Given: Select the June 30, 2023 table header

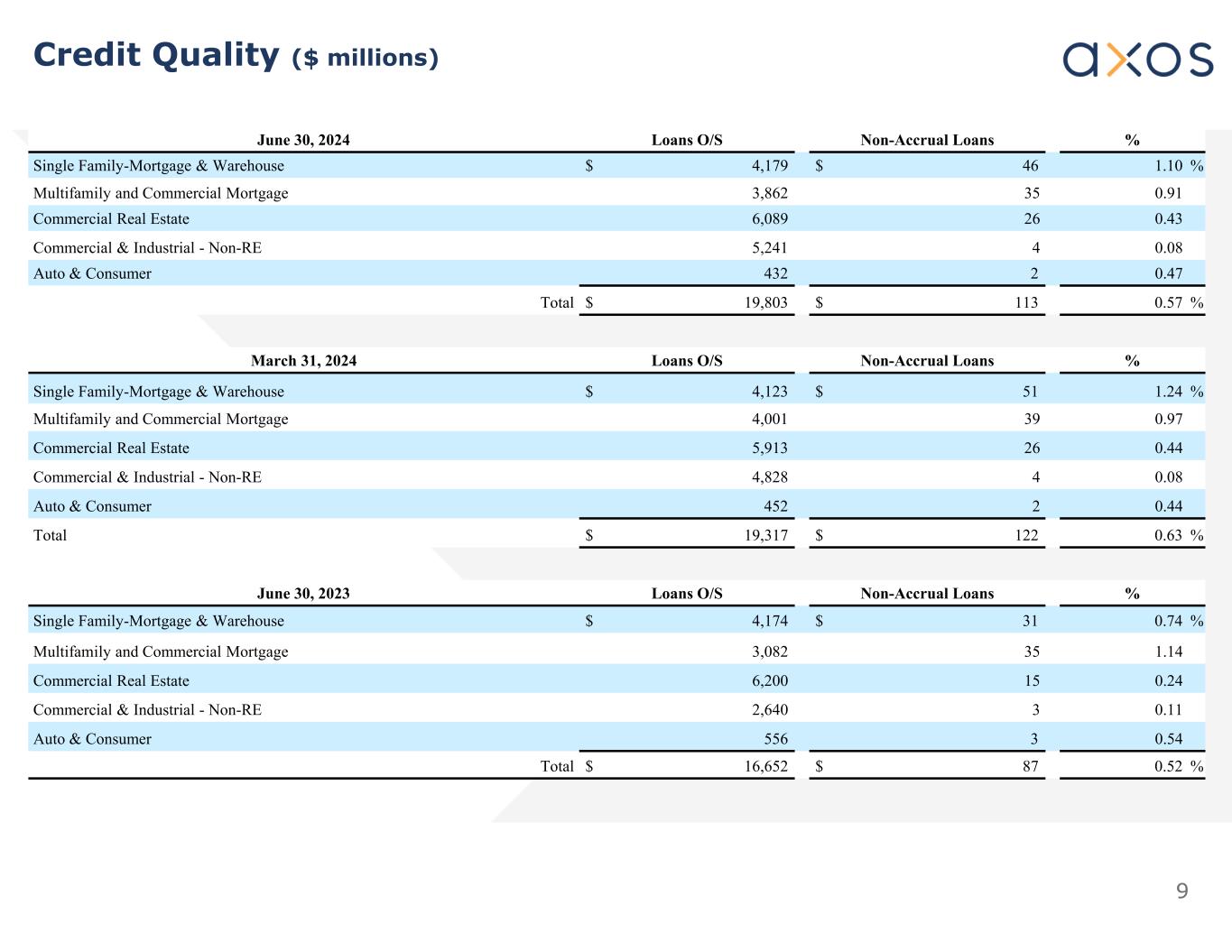Looking at the screenshot, I should (303, 594).
